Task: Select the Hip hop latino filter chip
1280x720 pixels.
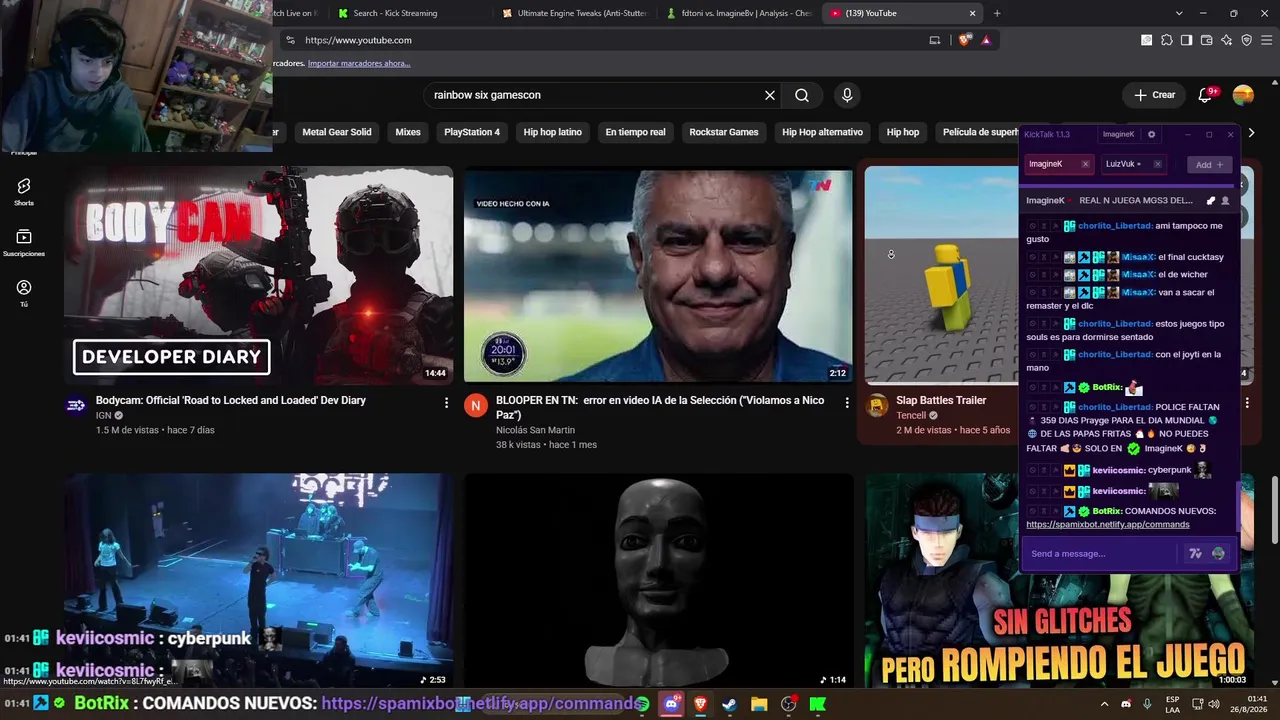Action: [x=553, y=132]
